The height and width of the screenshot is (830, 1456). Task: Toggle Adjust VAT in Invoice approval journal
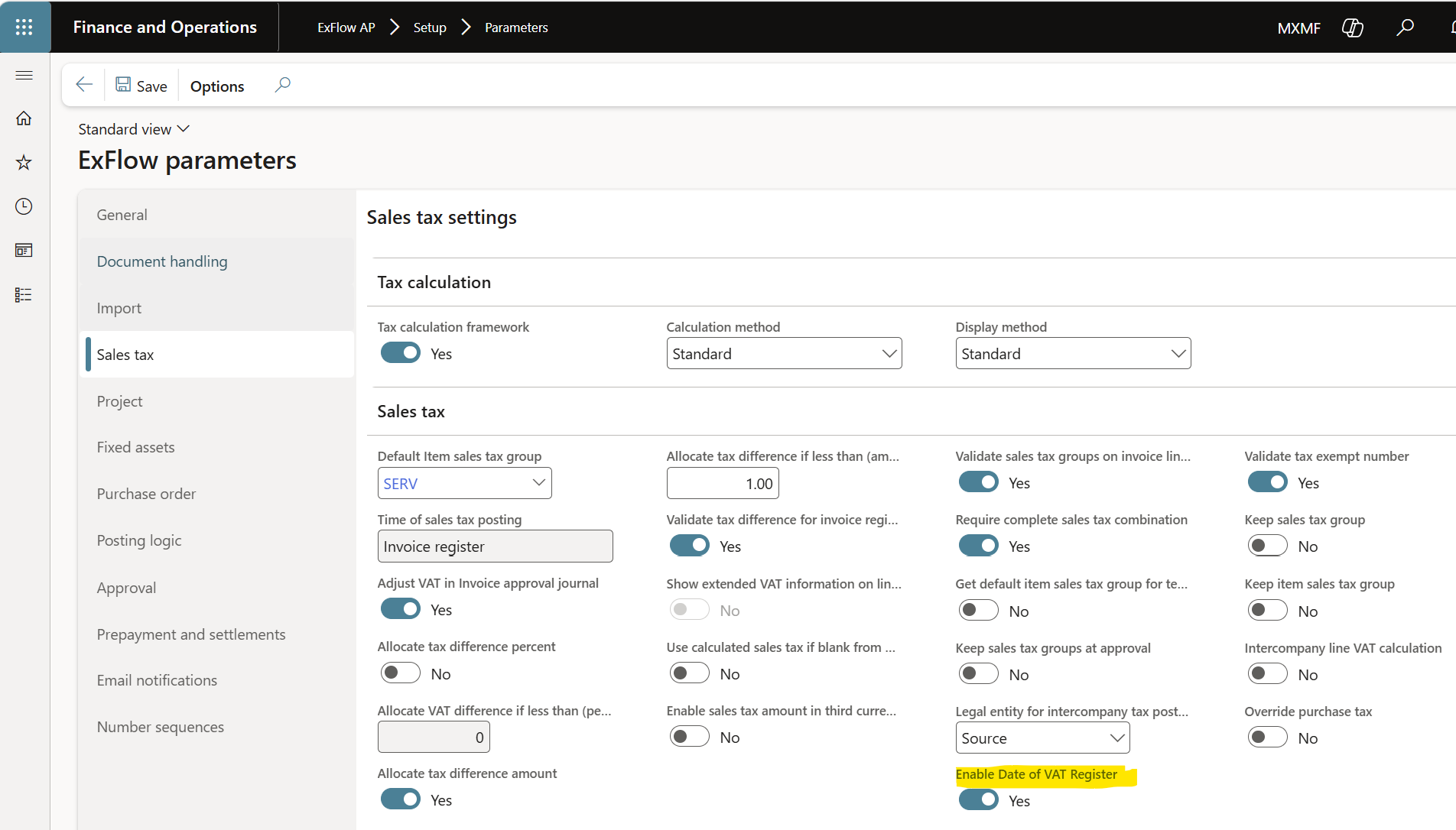(401, 609)
